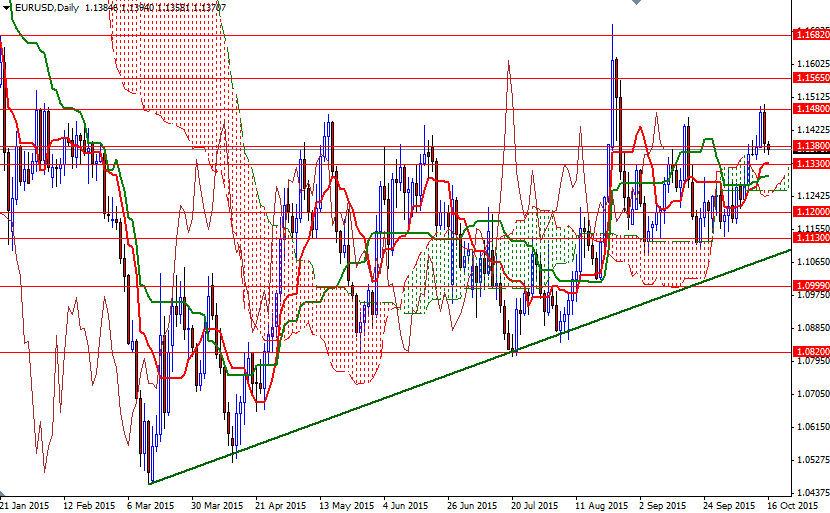Select the 1.11300 red price label

click(810, 238)
